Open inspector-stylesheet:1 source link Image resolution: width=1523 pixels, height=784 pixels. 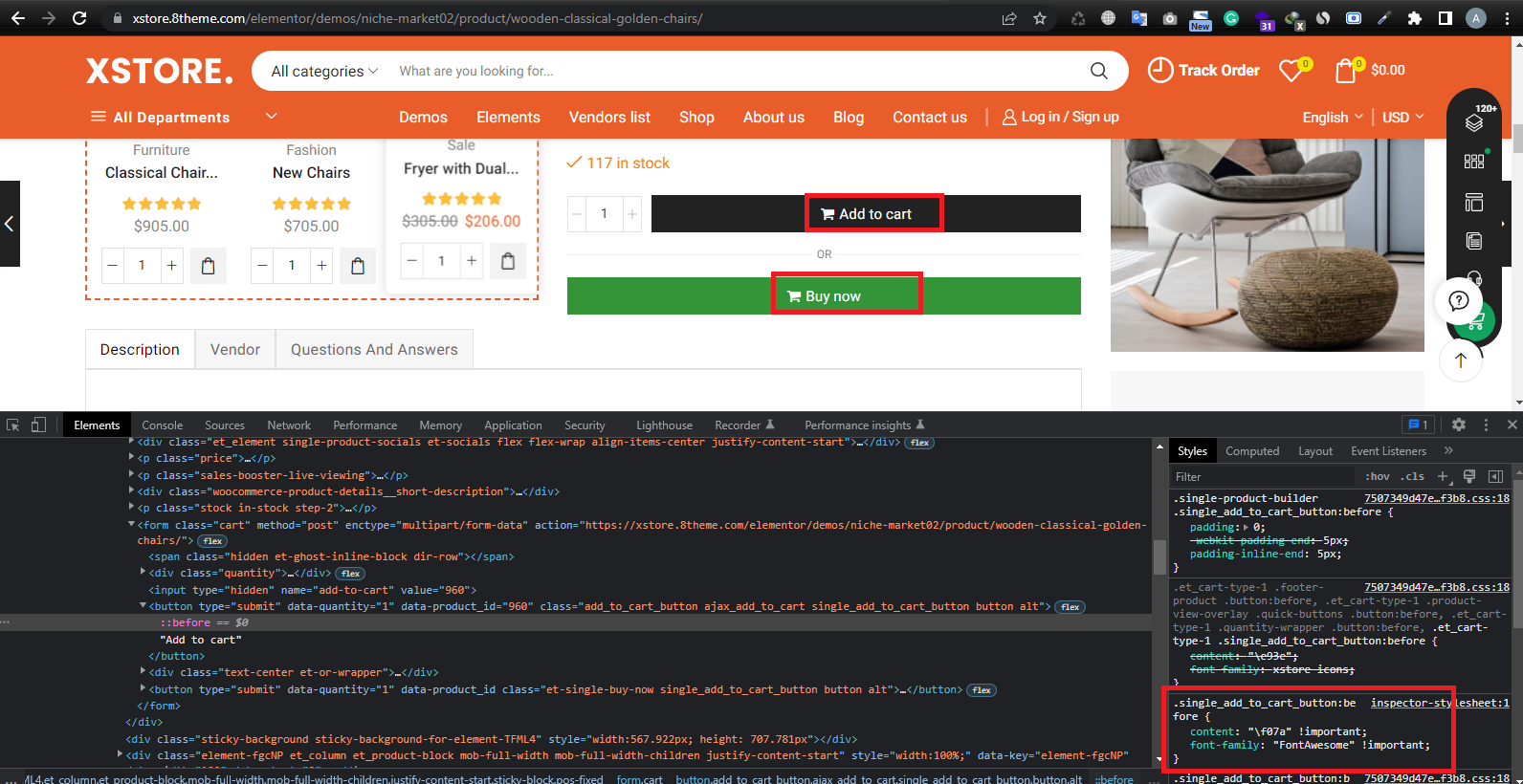click(1440, 703)
